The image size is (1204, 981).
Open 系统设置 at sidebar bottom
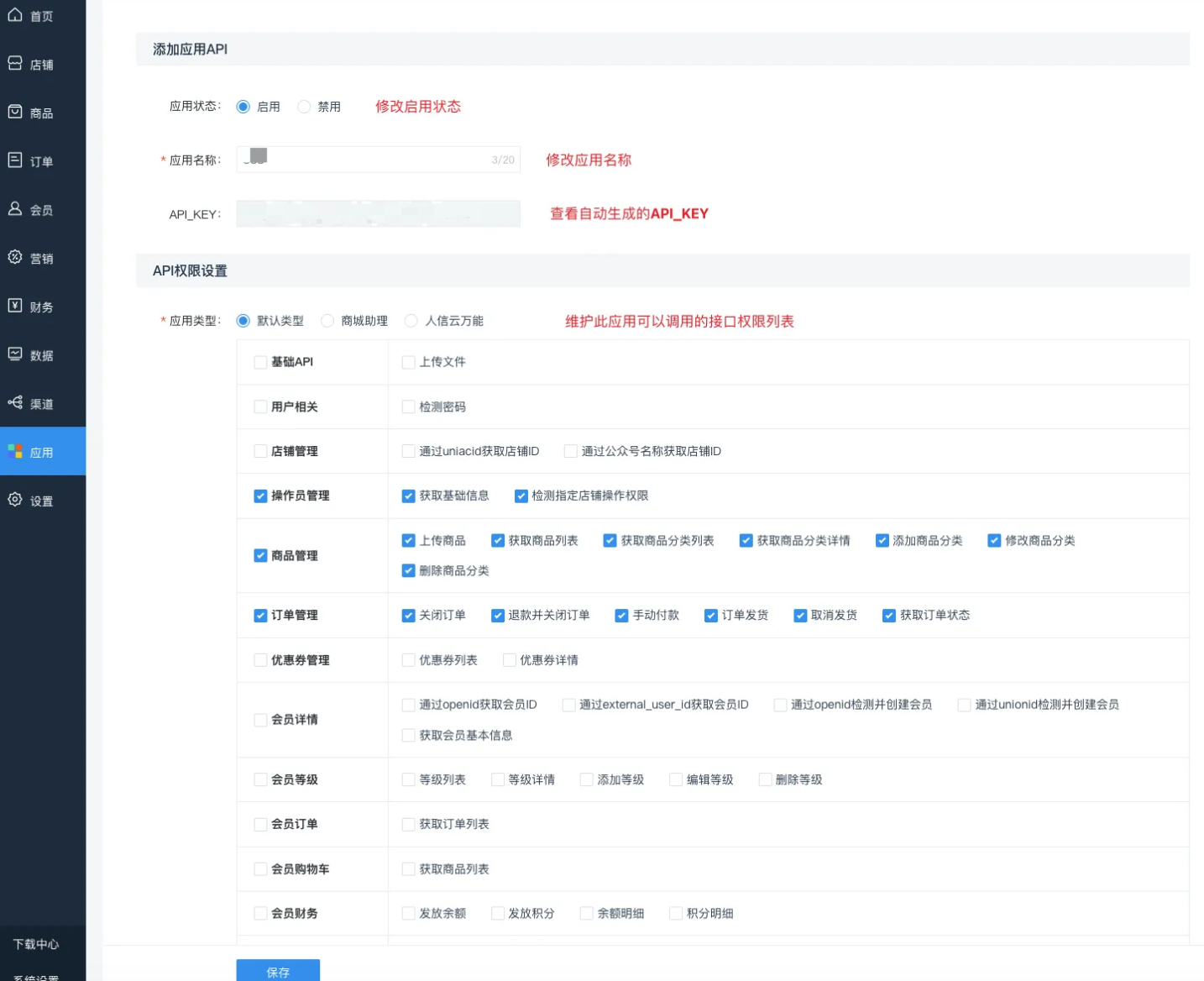pyautogui.click(x=34, y=976)
